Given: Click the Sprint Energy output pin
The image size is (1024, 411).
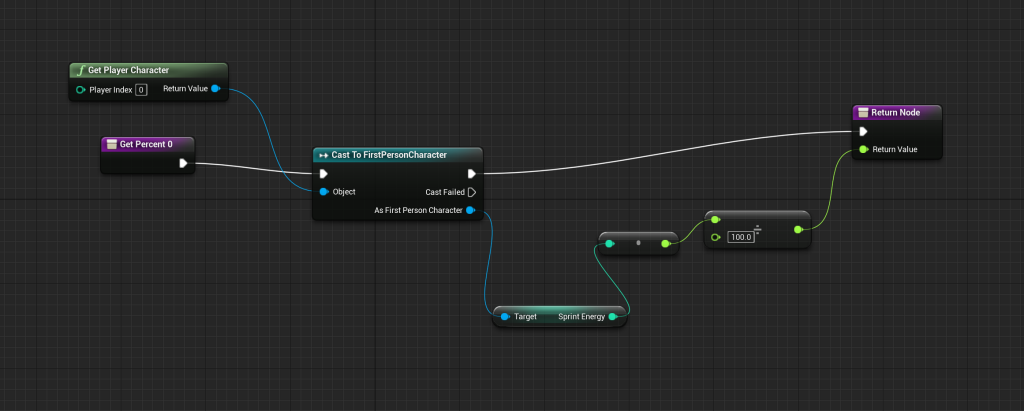Looking at the screenshot, I should point(612,316).
